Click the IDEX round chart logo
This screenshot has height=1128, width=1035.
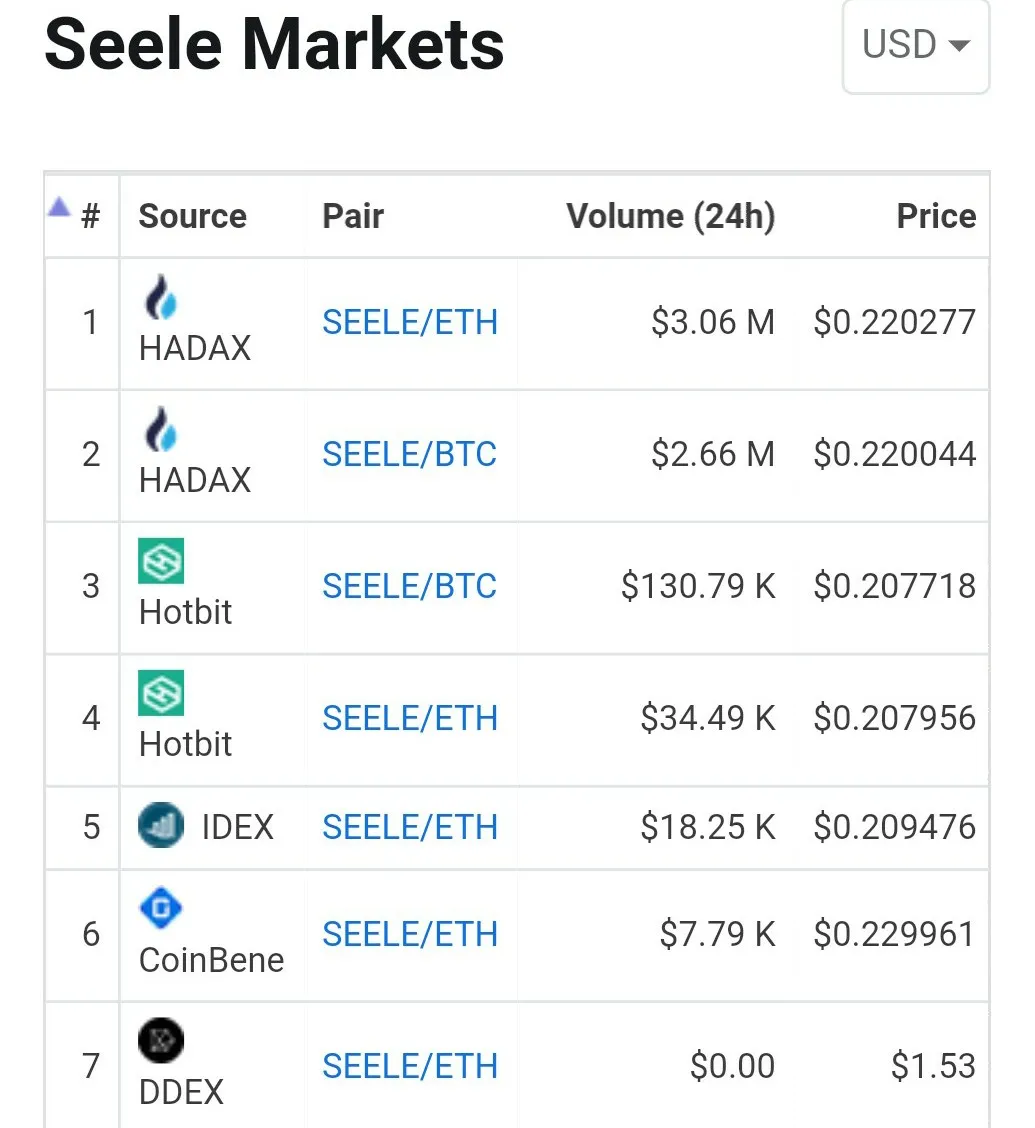coord(161,824)
